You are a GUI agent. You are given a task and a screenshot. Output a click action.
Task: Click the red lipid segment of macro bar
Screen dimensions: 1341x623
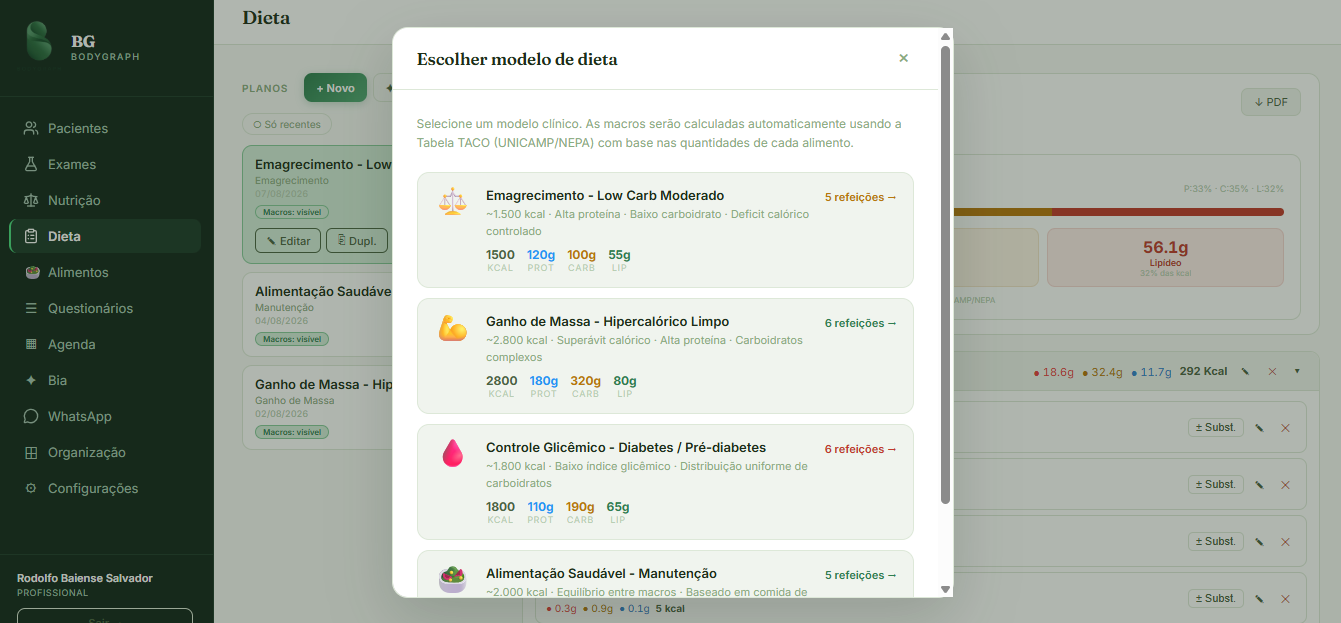[1167, 212]
